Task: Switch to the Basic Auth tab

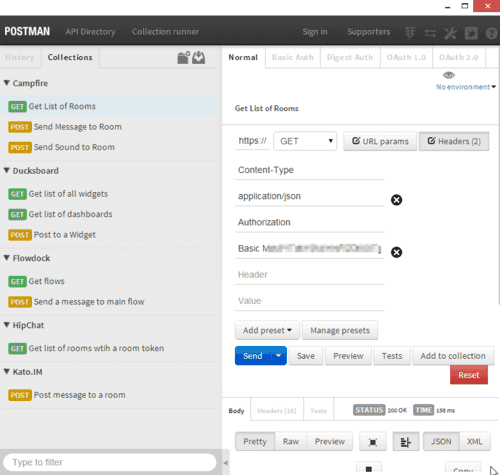Action: pos(293,57)
